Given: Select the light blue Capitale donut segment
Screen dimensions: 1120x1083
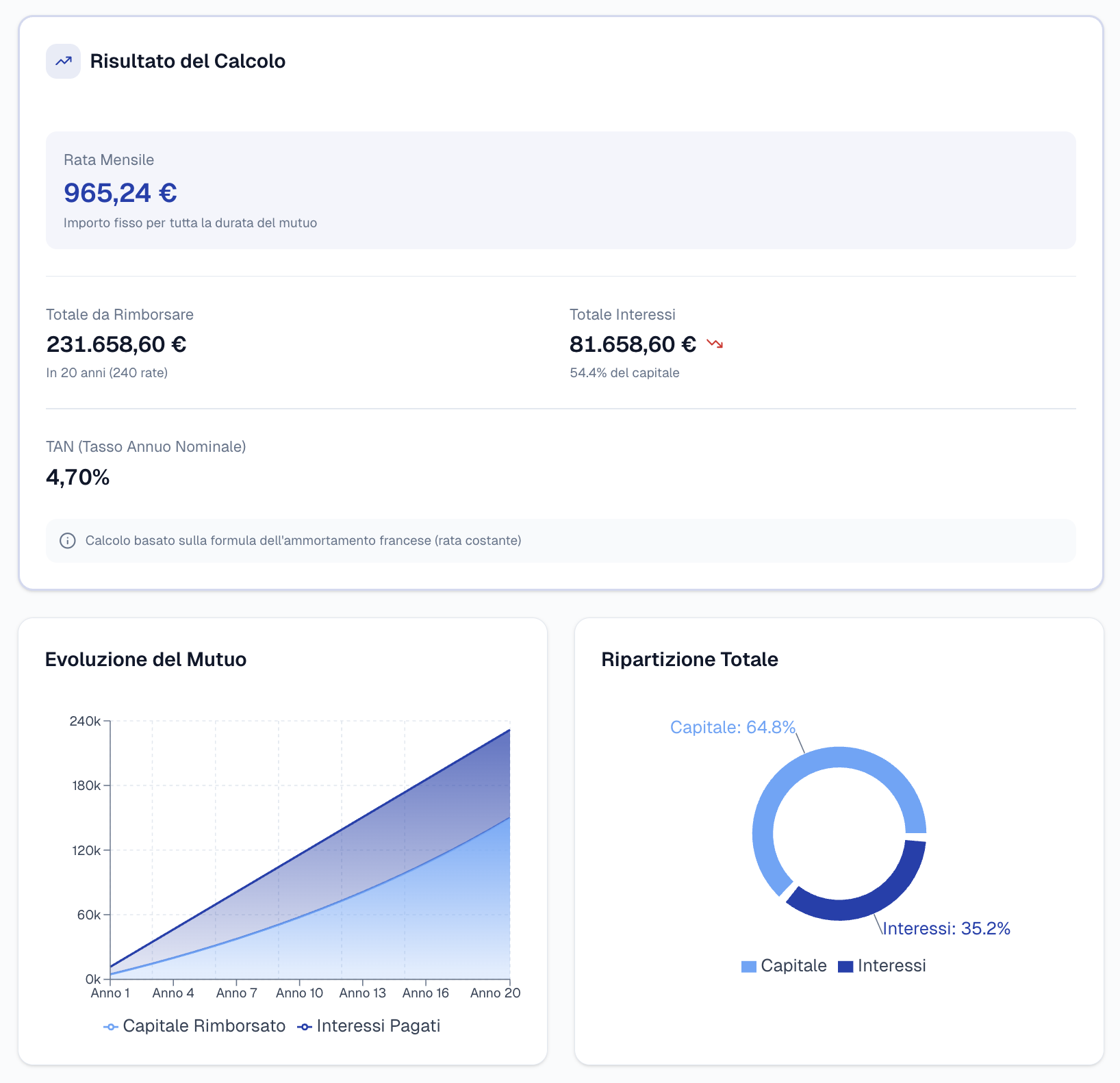Looking at the screenshot, I should click(x=774, y=794).
